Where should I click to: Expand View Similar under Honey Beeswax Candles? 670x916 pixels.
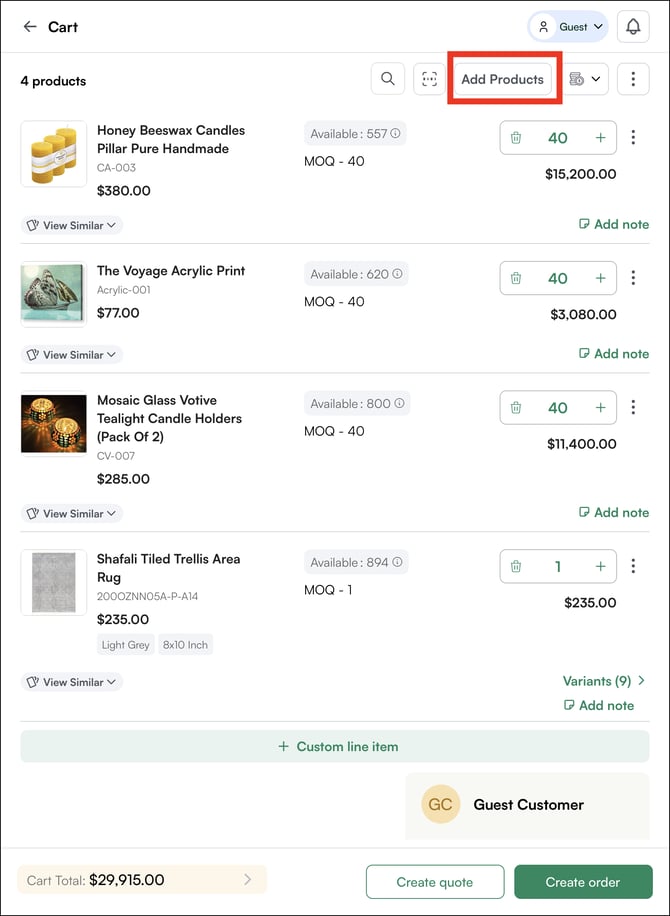[x=72, y=225]
